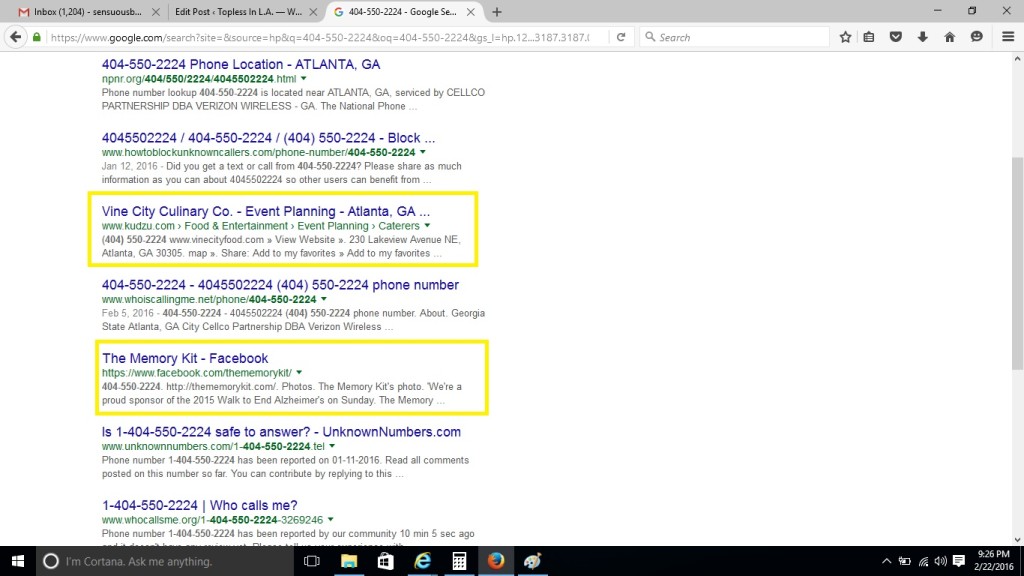Open the downloads arrow icon
Viewport: 1024px width, 576px height.
[x=922, y=37]
